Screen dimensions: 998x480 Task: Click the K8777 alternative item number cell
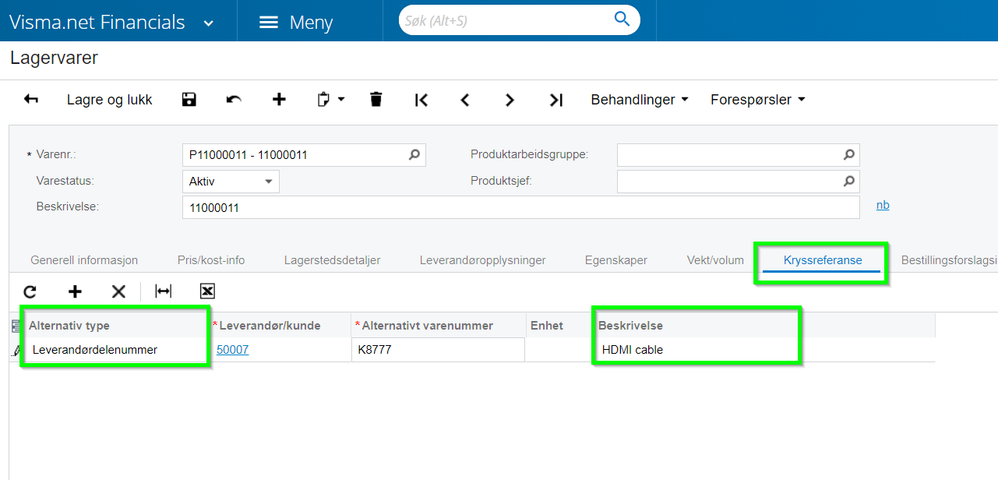pos(438,349)
